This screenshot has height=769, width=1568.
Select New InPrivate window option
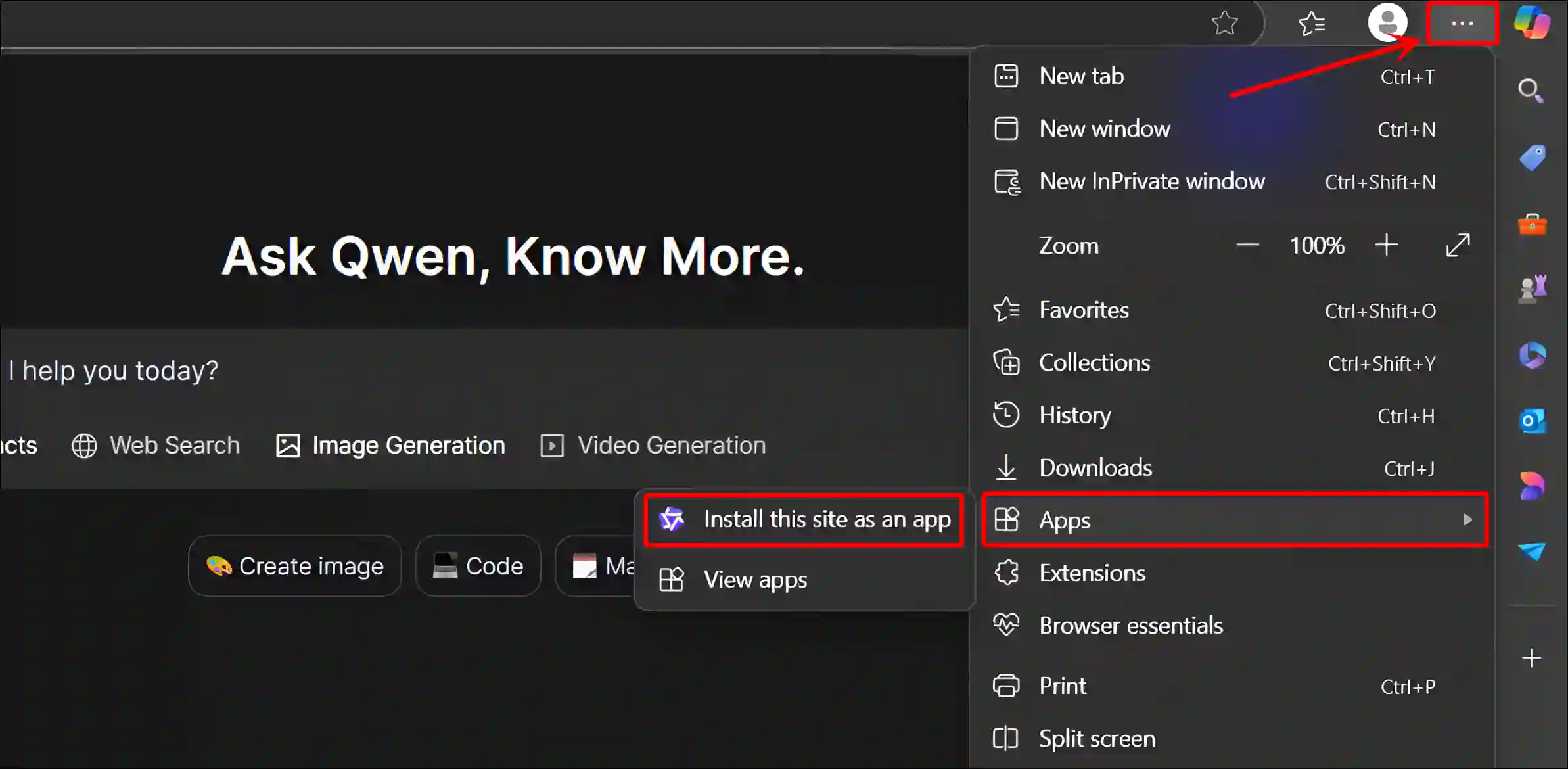click(1152, 182)
